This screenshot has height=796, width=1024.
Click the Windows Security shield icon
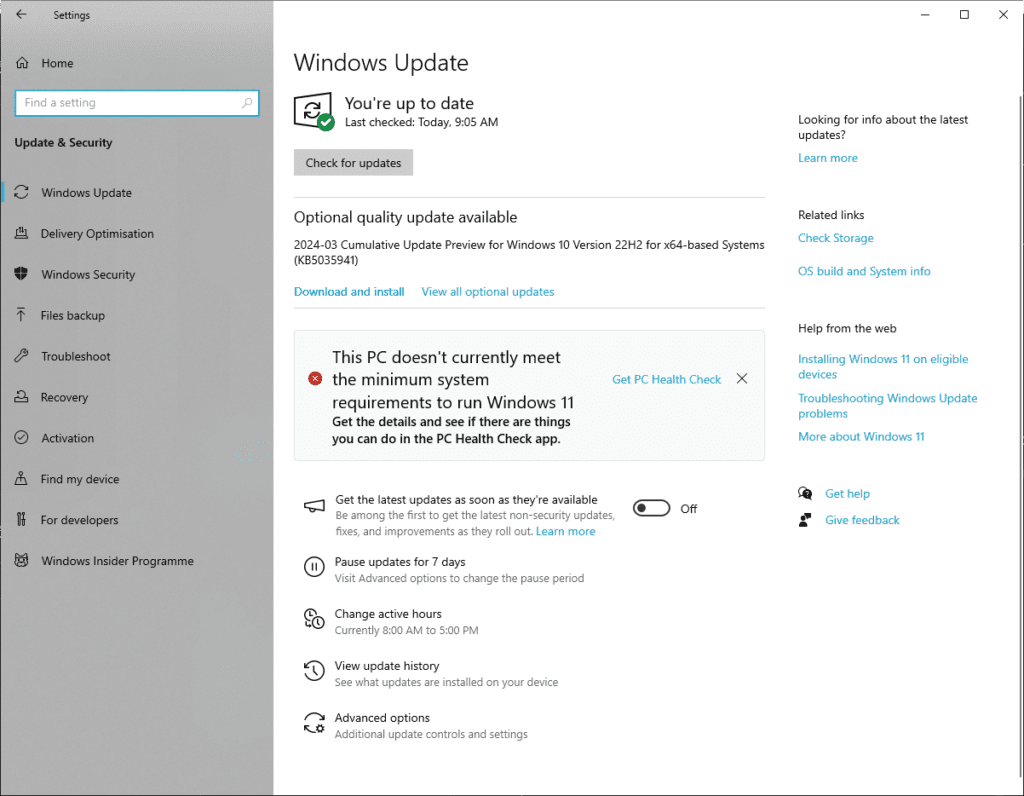[x=22, y=274]
